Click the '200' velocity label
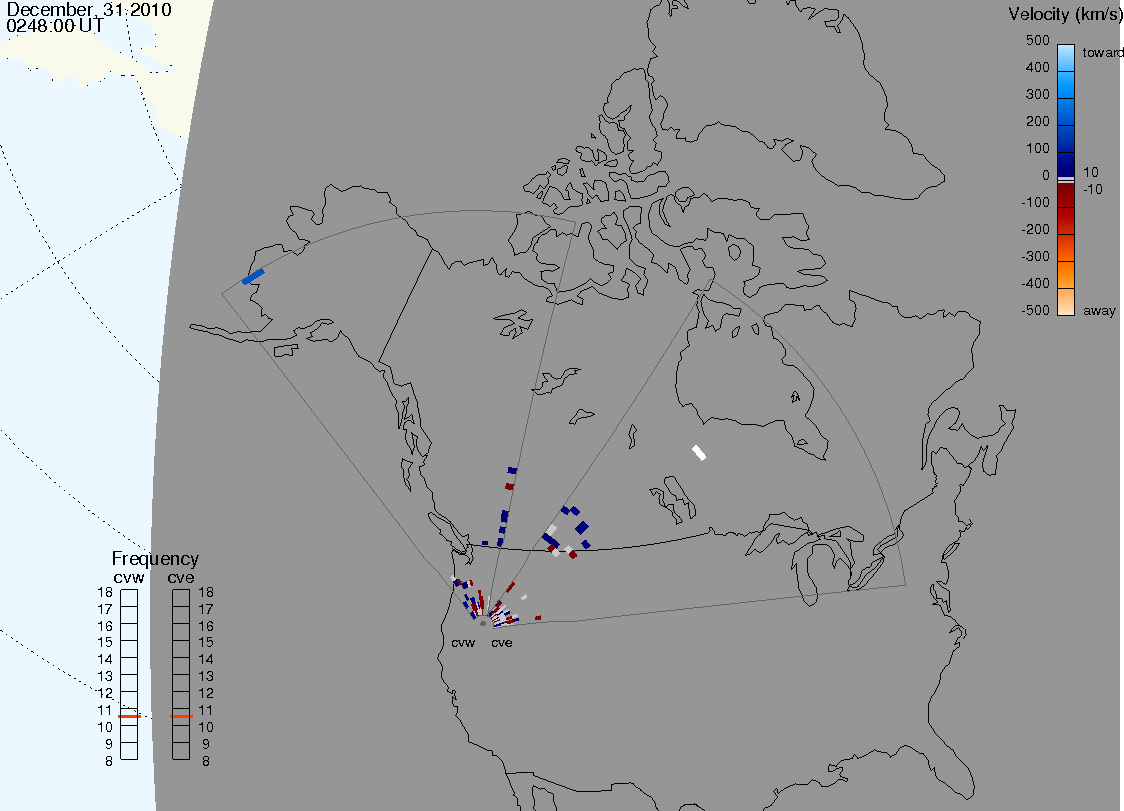The height and width of the screenshot is (811, 1124). point(1037,121)
